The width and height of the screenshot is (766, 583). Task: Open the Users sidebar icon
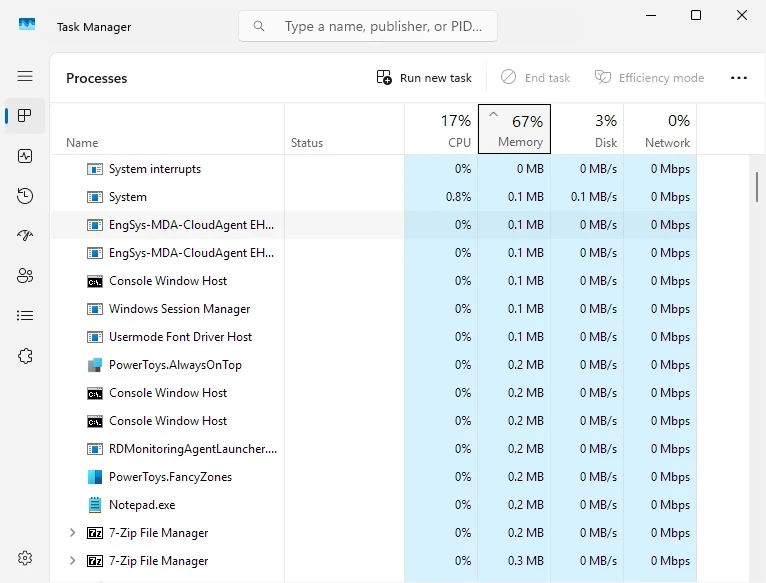click(x=25, y=276)
